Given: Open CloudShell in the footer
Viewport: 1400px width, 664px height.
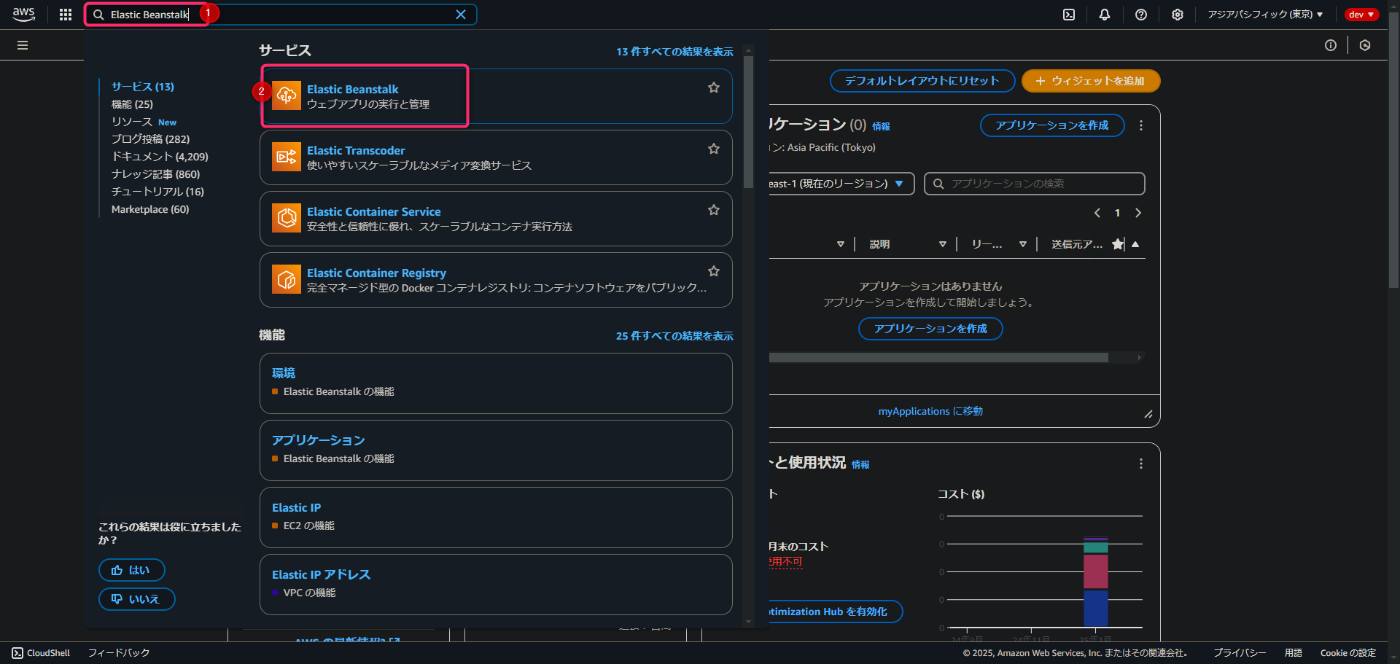Looking at the screenshot, I should [41, 653].
